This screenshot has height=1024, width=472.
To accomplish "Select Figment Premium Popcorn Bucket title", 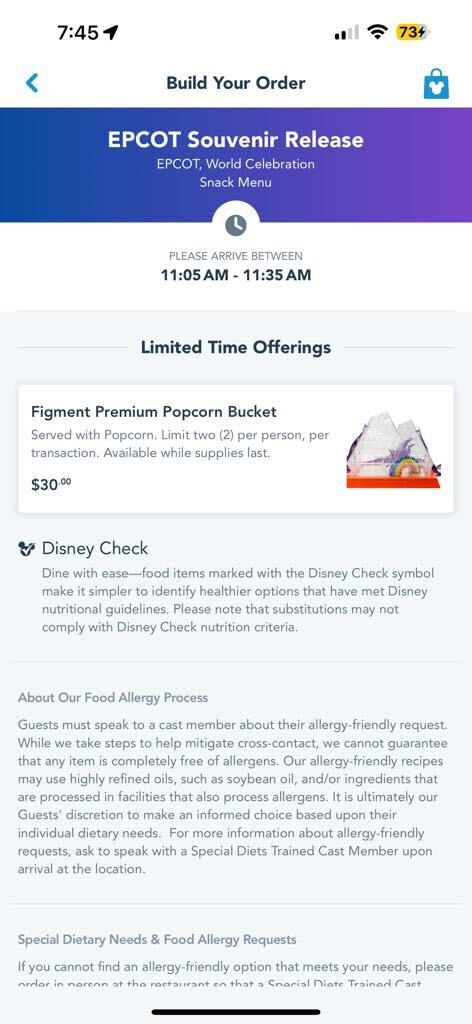I will click(x=154, y=411).
